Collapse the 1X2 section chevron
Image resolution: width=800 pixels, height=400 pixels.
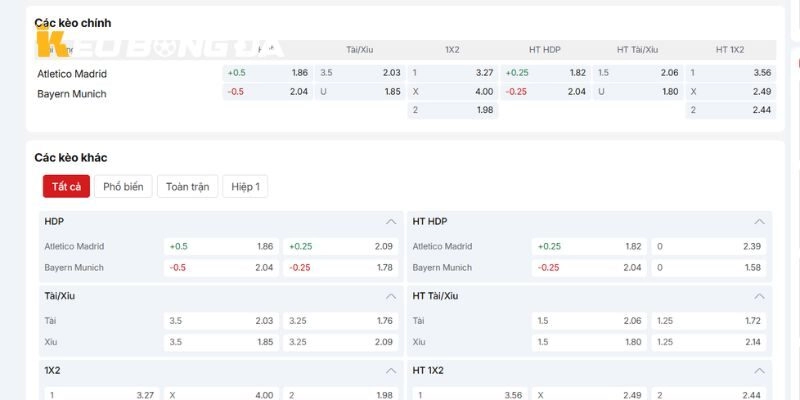[391, 370]
